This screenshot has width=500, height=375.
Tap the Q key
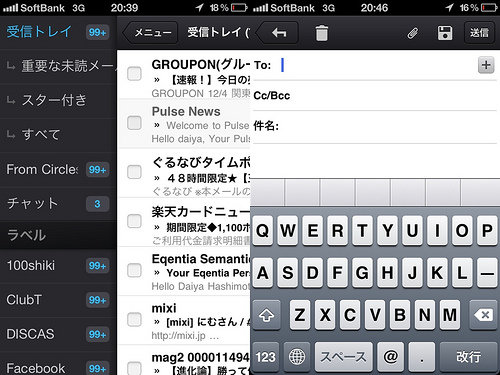tap(263, 230)
